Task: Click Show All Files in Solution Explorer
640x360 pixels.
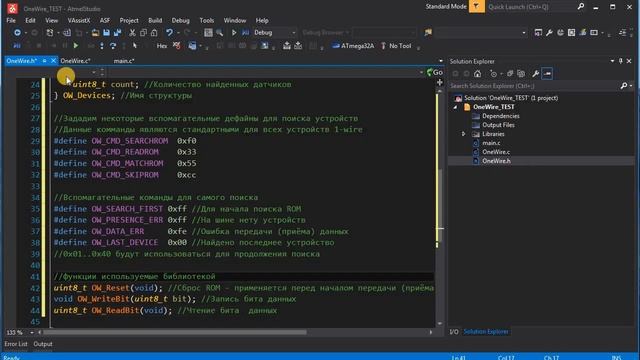Action: (x=521, y=74)
